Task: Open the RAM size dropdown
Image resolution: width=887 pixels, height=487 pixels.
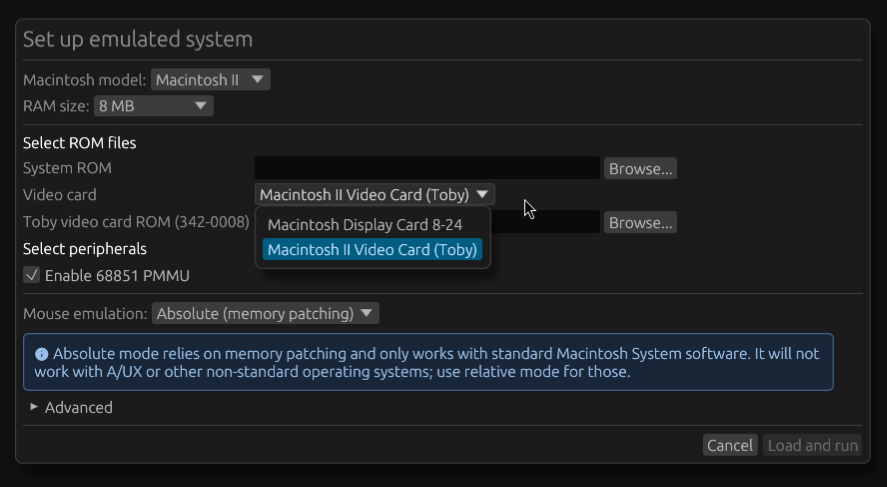Action: coord(153,106)
